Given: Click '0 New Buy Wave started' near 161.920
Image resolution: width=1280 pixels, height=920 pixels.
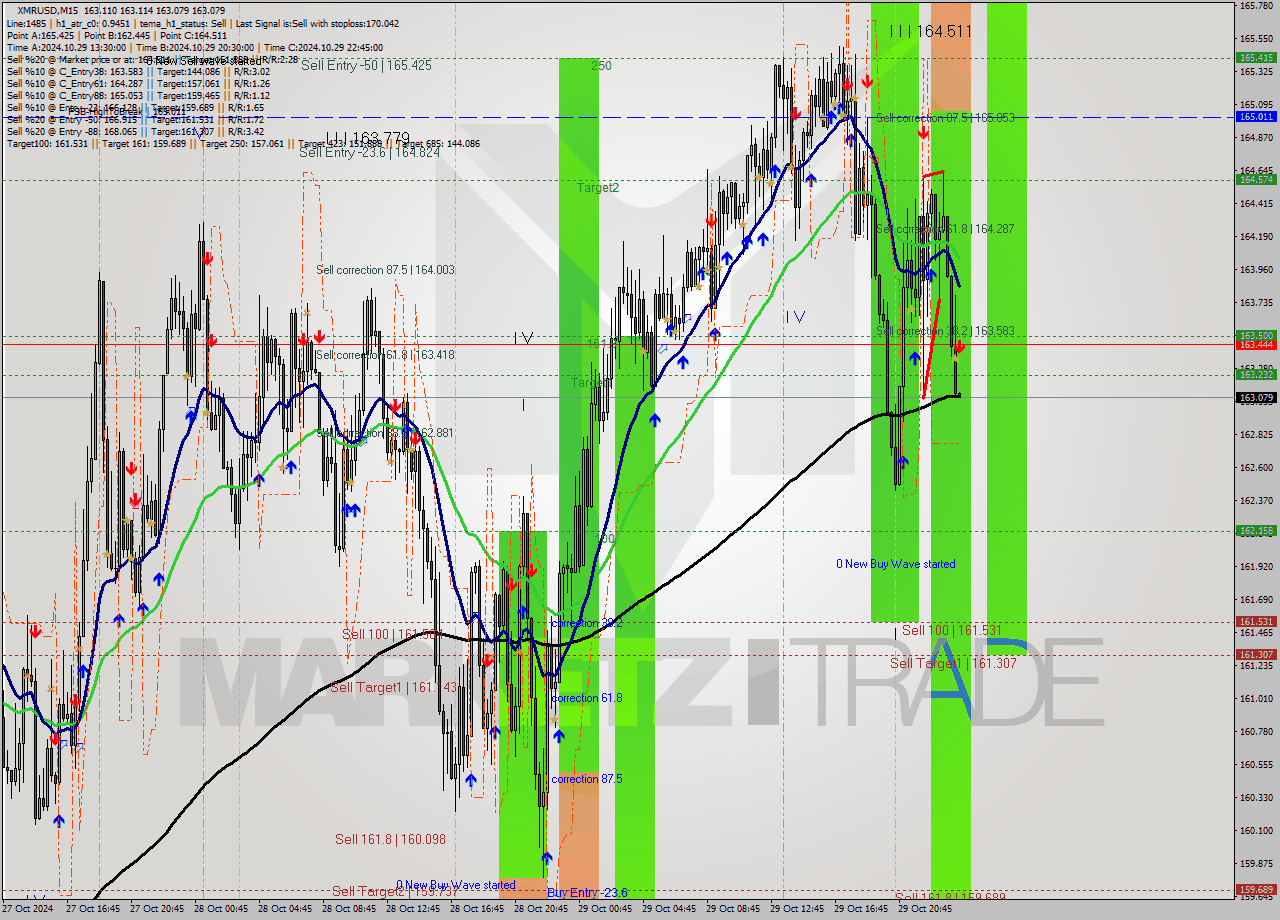Looking at the screenshot, I should [x=896, y=564].
